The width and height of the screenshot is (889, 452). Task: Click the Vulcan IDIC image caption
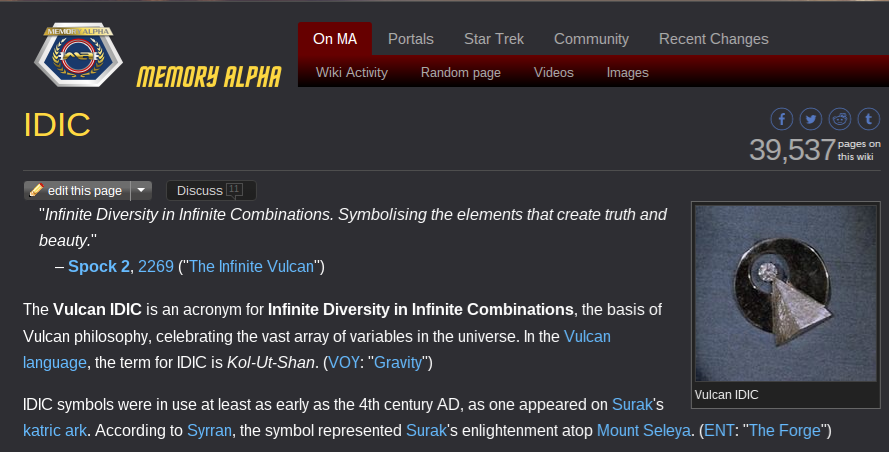coord(726,395)
